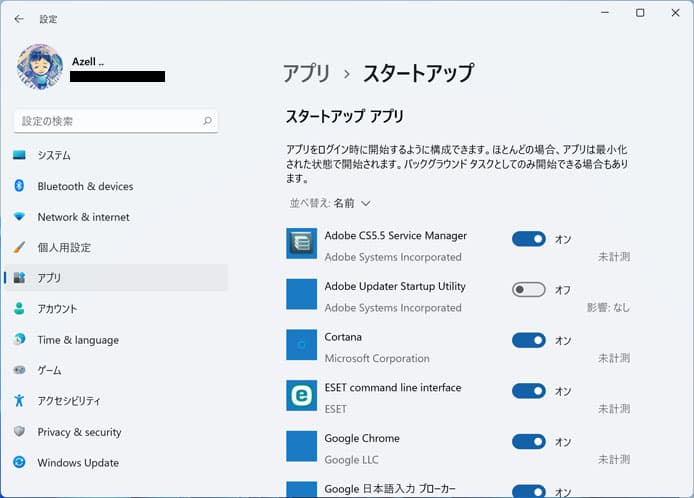This screenshot has width=694, height=498.
Task: Click アプリ breadcrumb link in header
Action: 307,73
